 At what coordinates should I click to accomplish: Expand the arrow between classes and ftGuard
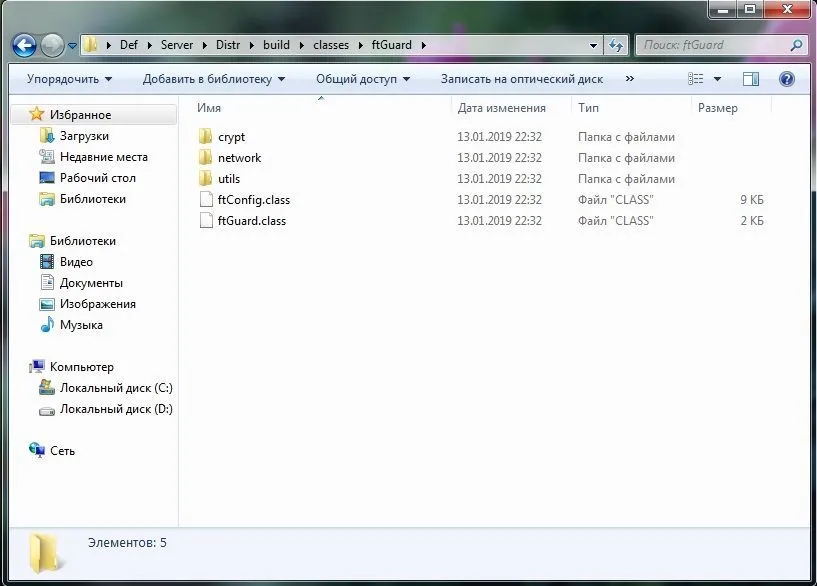tap(361, 46)
